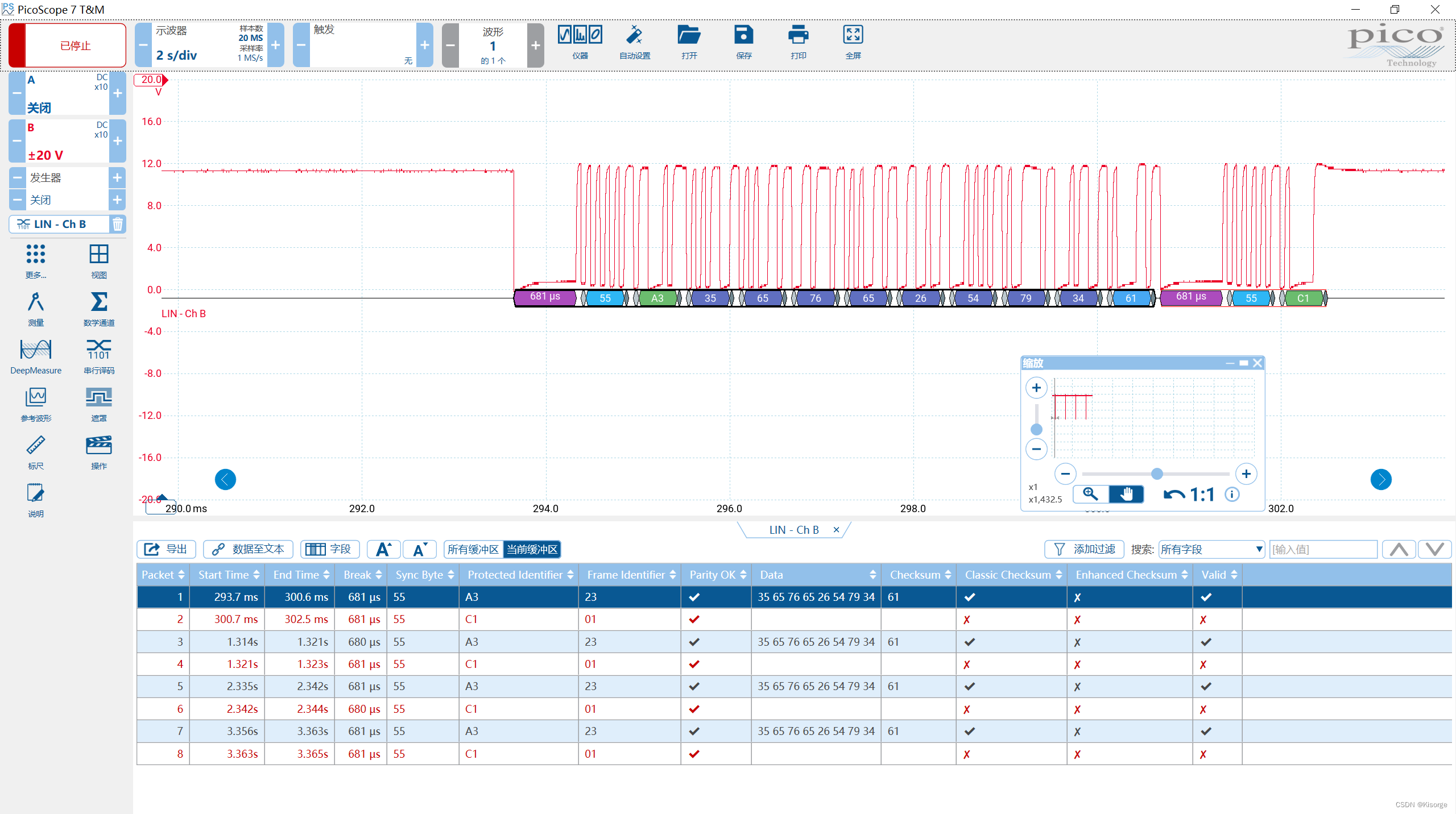
Task: Click Add filter button
Action: coord(1084,549)
